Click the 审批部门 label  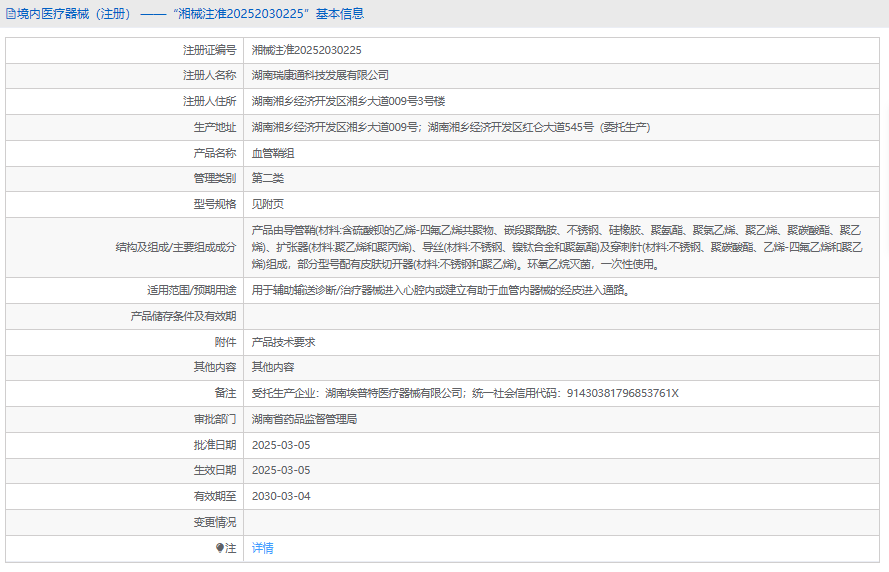pos(215,420)
